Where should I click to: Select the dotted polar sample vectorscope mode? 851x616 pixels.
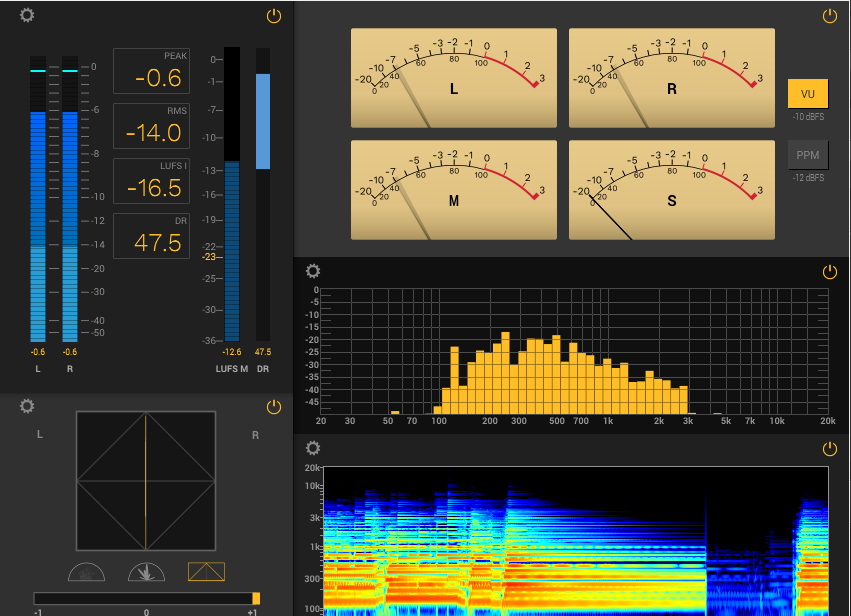click(86, 572)
